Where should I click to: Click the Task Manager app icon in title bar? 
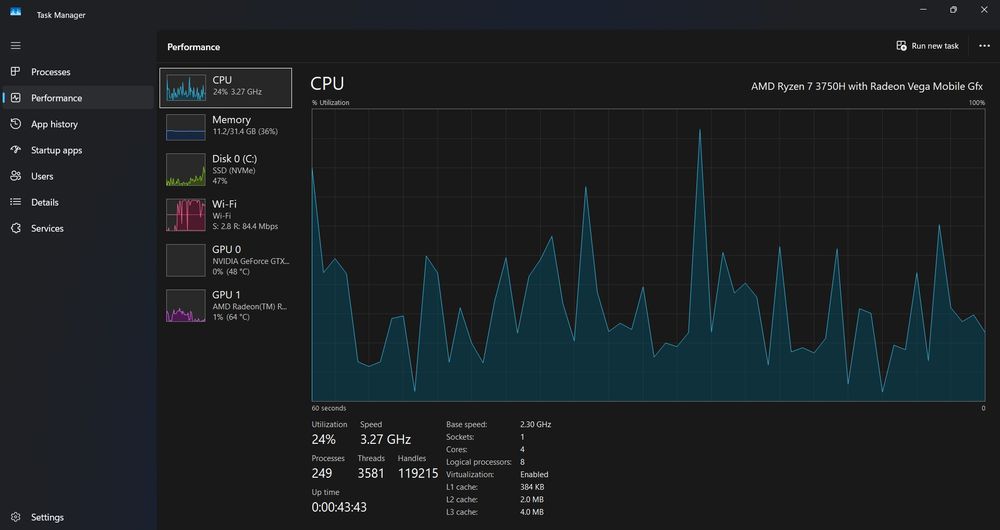point(15,11)
